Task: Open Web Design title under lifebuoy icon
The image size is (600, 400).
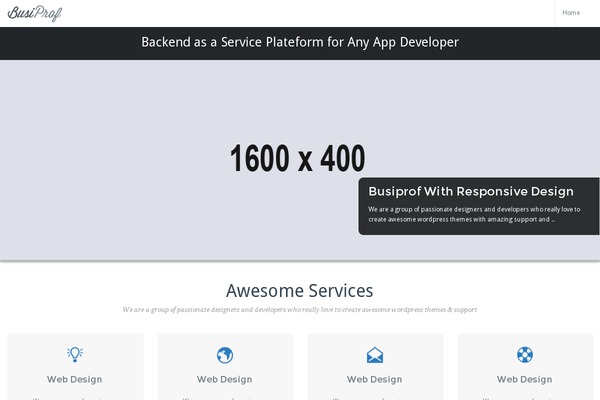Action: pyautogui.click(x=525, y=379)
